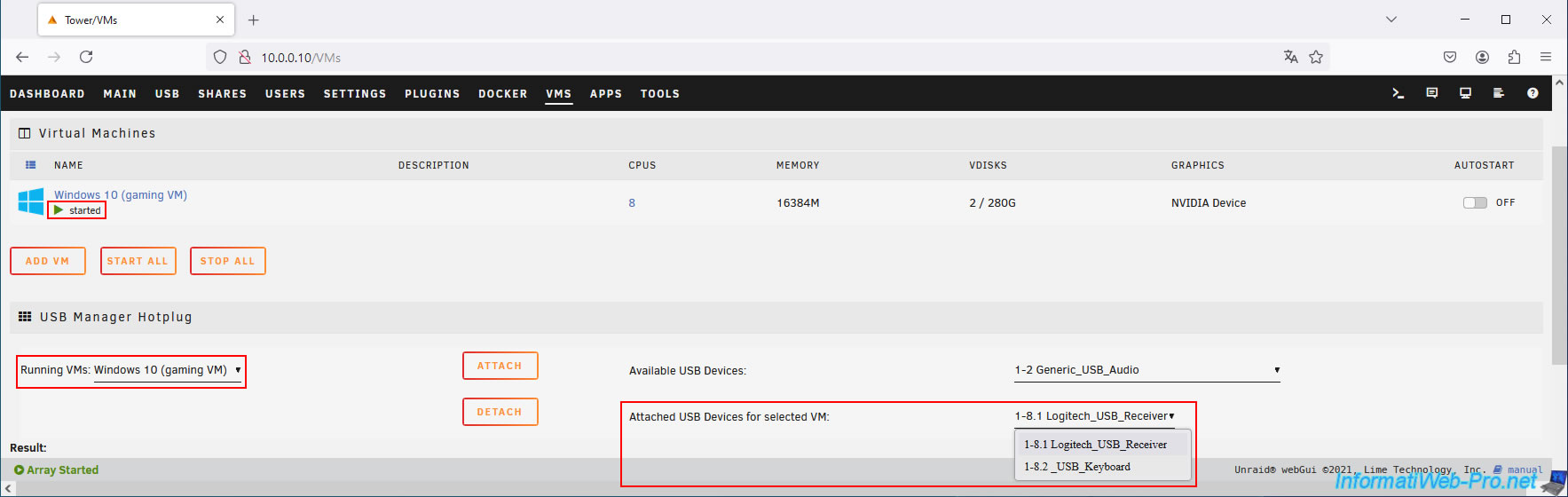
Task: Open the SETTINGS tab
Action: pyautogui.click(x=355, y=94)
